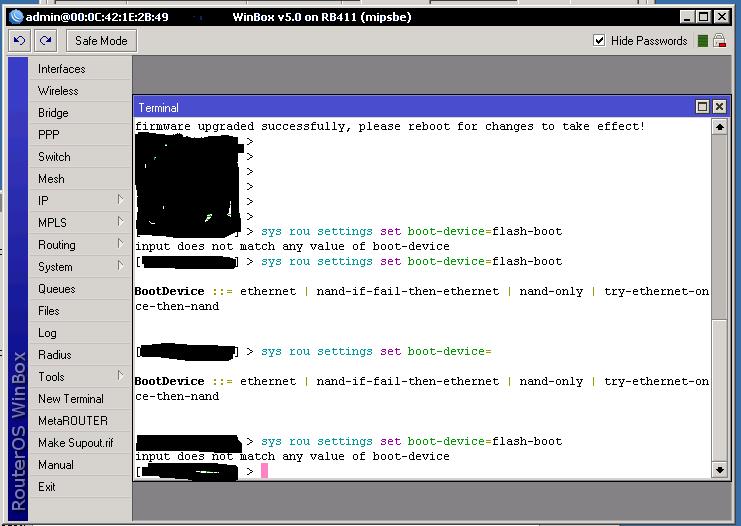This screenshot has height=526, width=741.
Task: Minimize the WinBox main window
Action: pos(688,17)
